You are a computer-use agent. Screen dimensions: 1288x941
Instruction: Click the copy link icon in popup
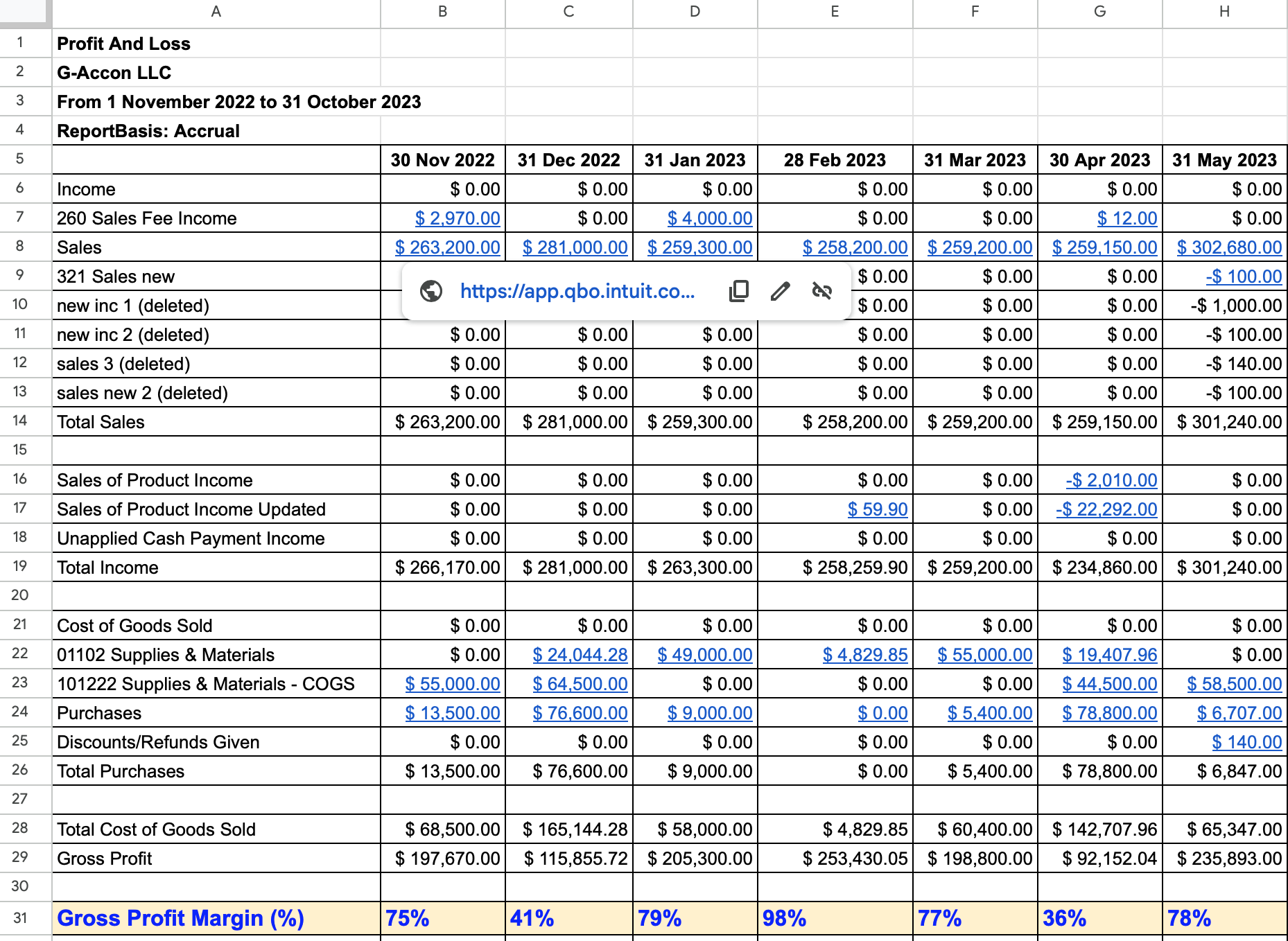739,291
